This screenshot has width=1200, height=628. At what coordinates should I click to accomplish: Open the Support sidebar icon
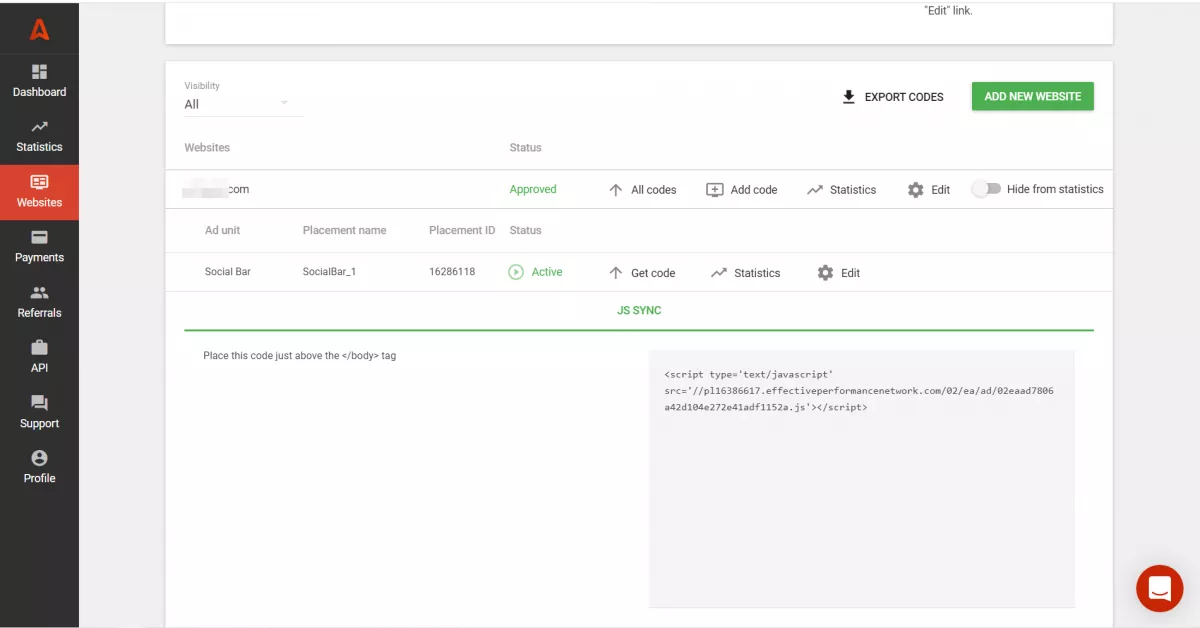[x=39, y=403]
